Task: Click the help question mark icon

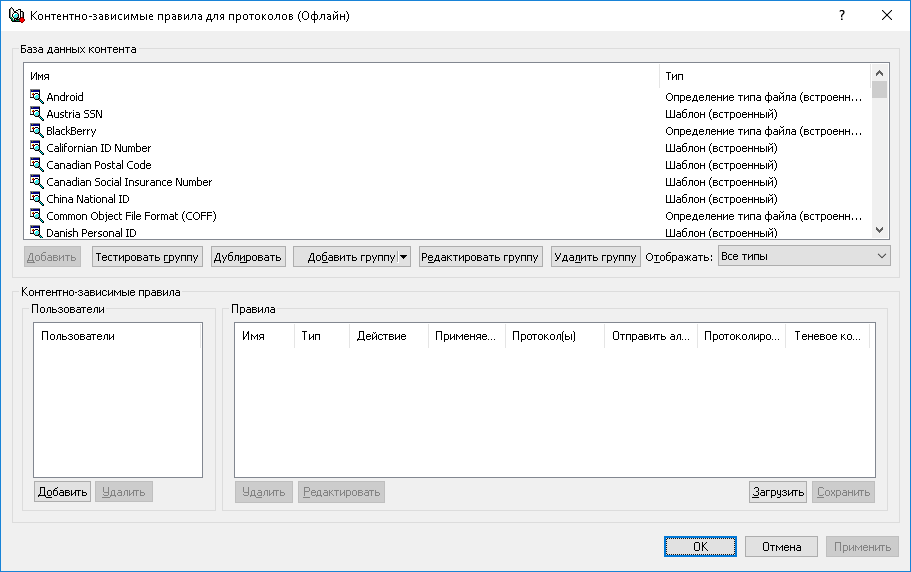Action: [x=842, y=16]
